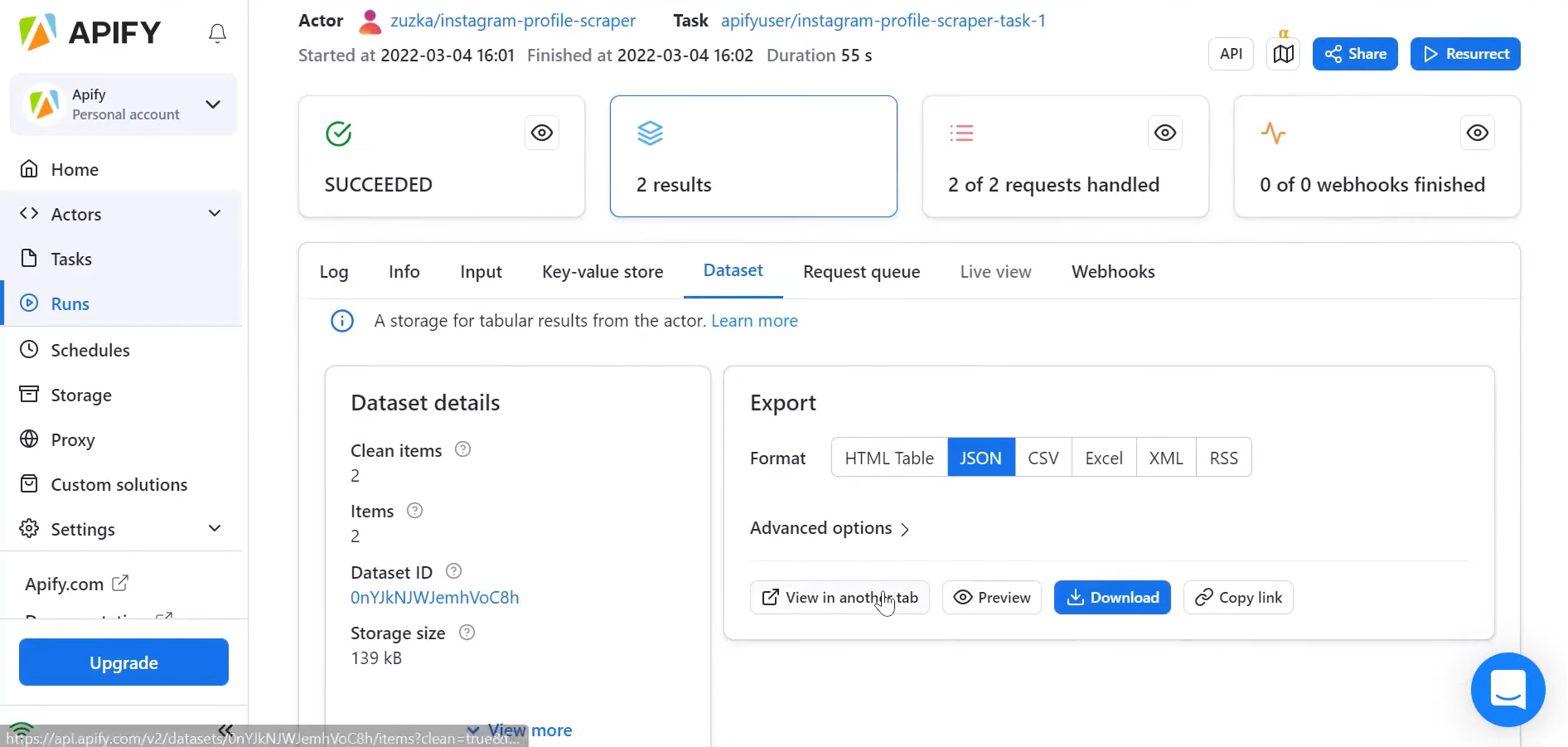Toggle visibility on requests handled card
1568x747 pixels.
[1165, 133]
